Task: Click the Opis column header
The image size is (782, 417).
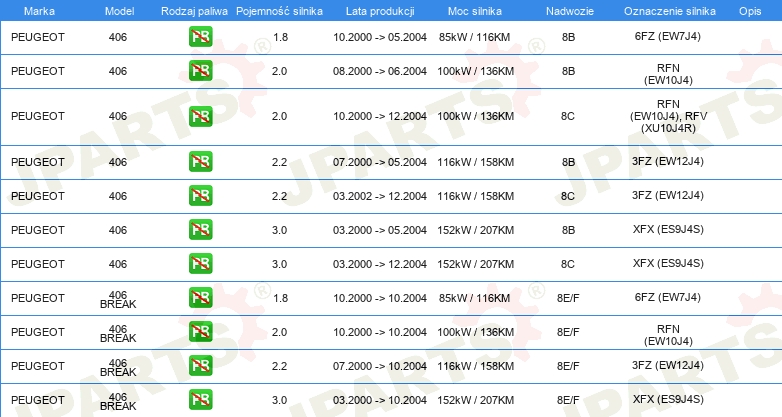Action: pyautogui.click(x=750, y=11)
